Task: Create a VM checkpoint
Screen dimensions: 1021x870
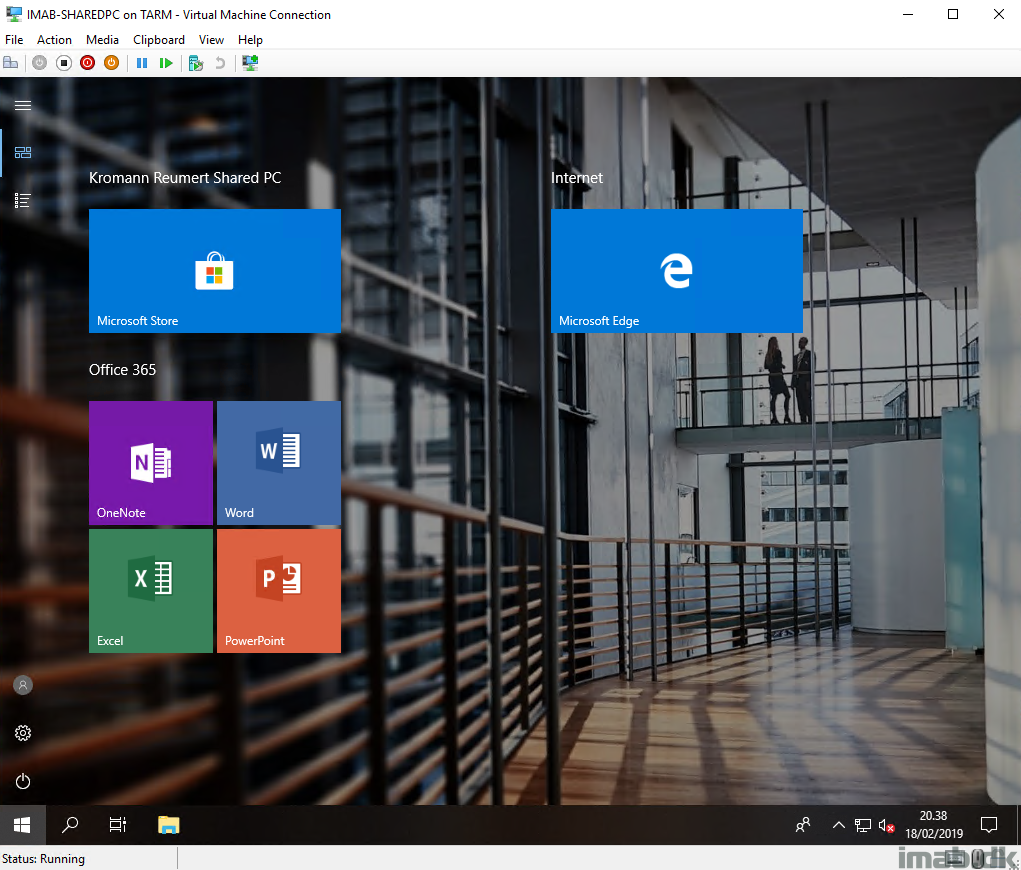Action: 195,63
